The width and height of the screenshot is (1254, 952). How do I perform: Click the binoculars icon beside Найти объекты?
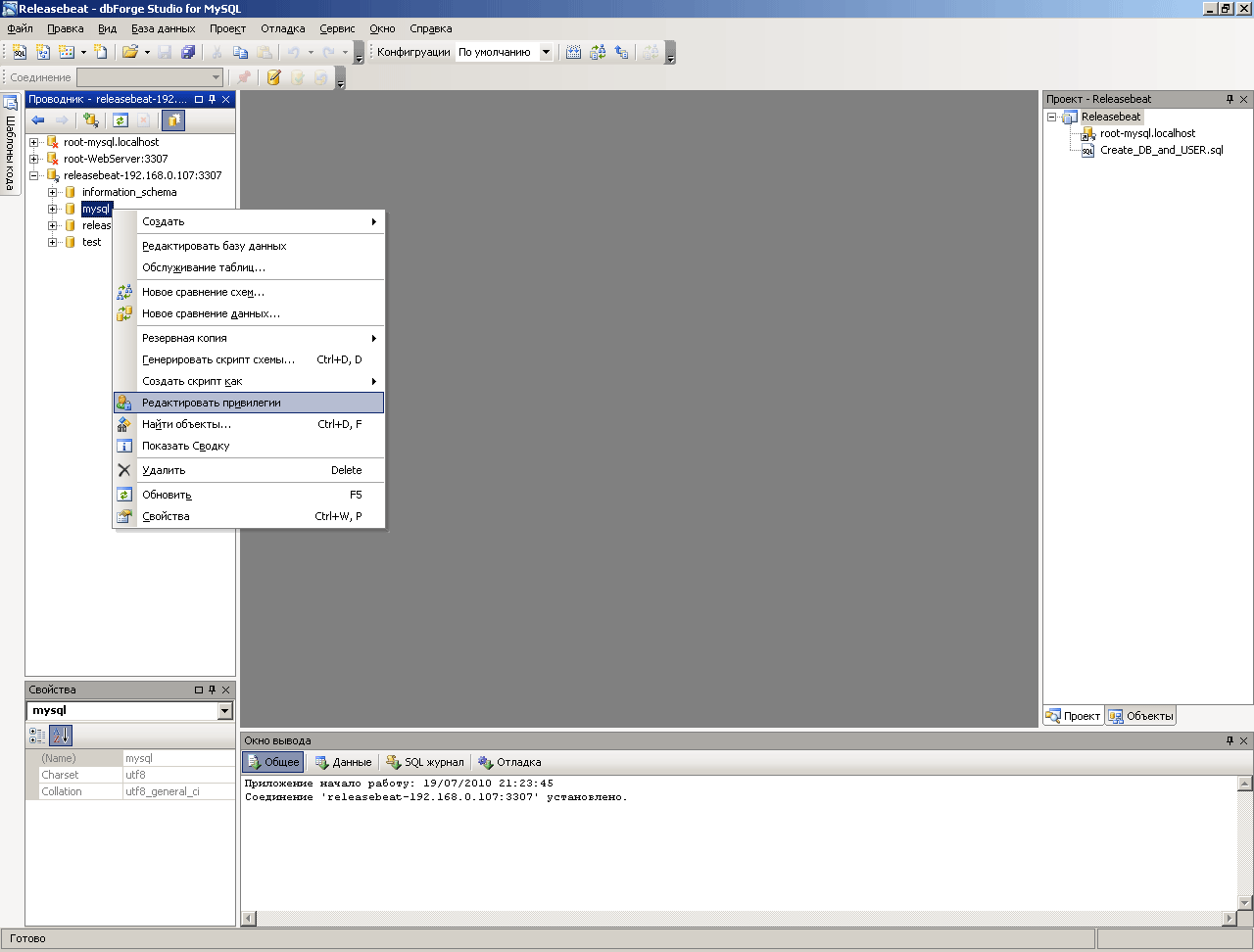point(124,424)
